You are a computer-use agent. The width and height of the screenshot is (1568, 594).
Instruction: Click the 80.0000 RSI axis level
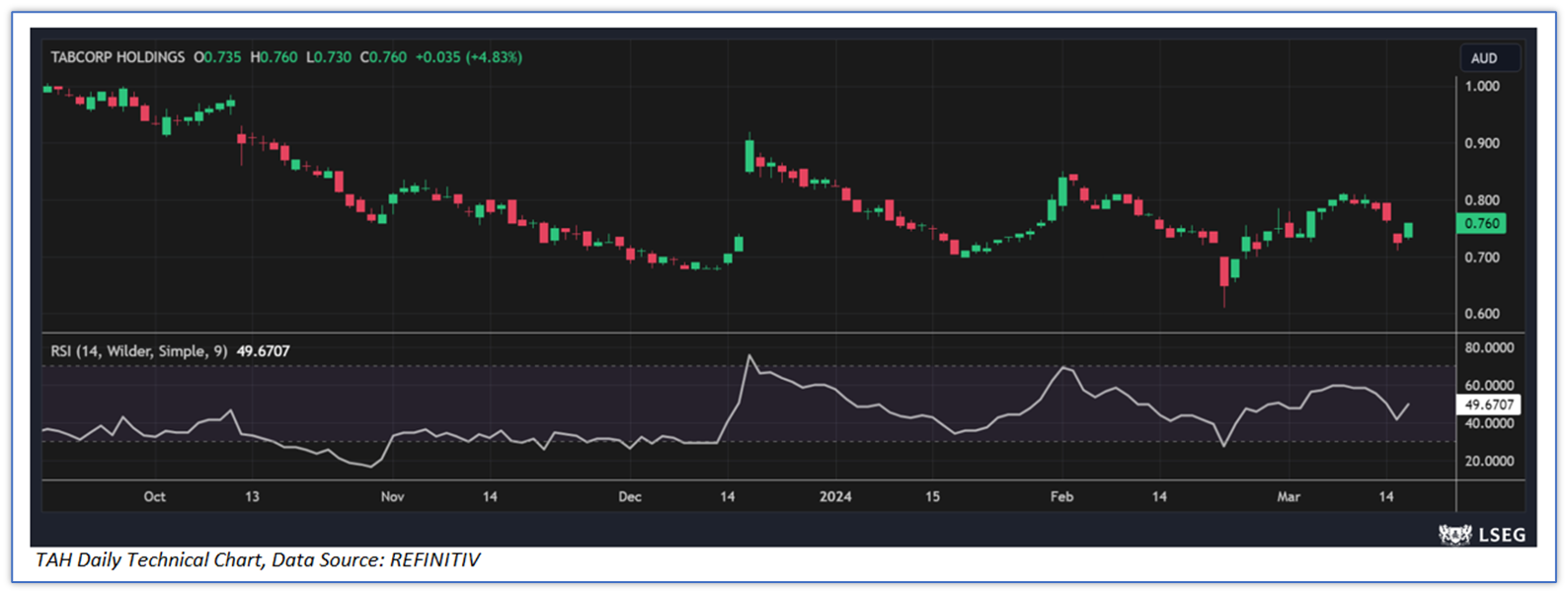pos(1488,347)
